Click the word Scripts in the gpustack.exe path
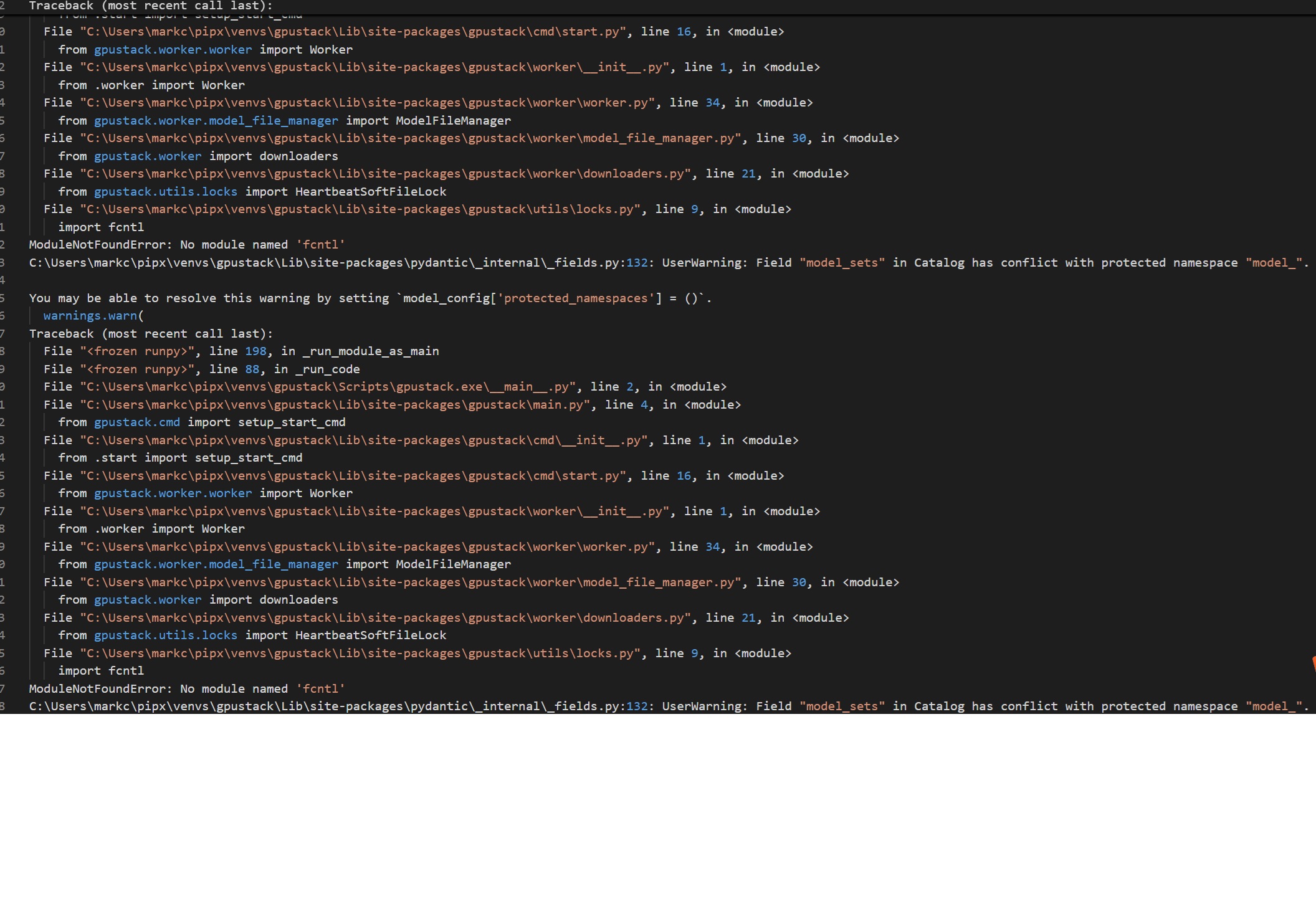The height and width of the screenshot is (922, 1316). pos(364,387)
